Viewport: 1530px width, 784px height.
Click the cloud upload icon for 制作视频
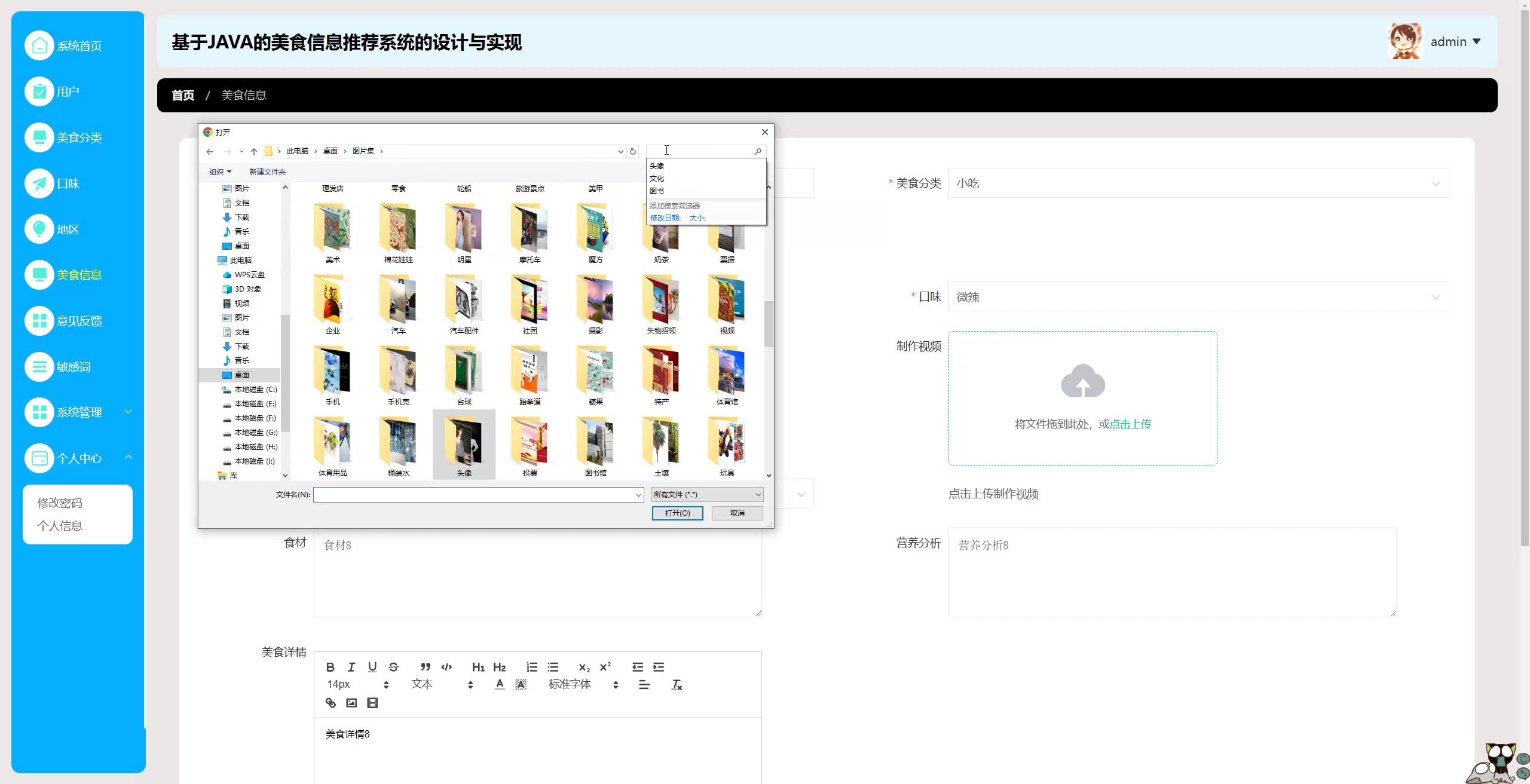click(1082, 381)
